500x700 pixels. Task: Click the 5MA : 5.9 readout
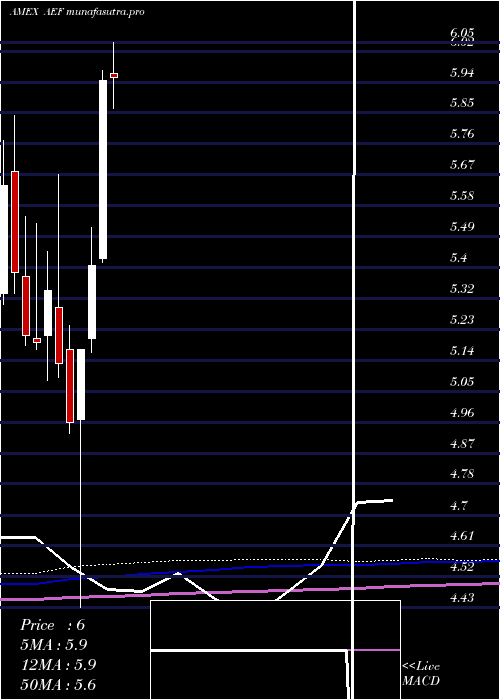click(54, 645)
